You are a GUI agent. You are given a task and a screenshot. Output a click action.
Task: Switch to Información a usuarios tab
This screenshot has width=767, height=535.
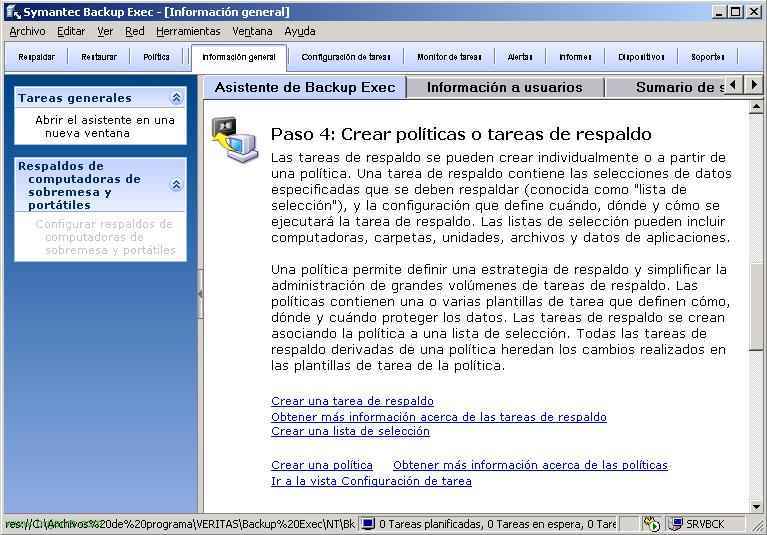(505, 88)
